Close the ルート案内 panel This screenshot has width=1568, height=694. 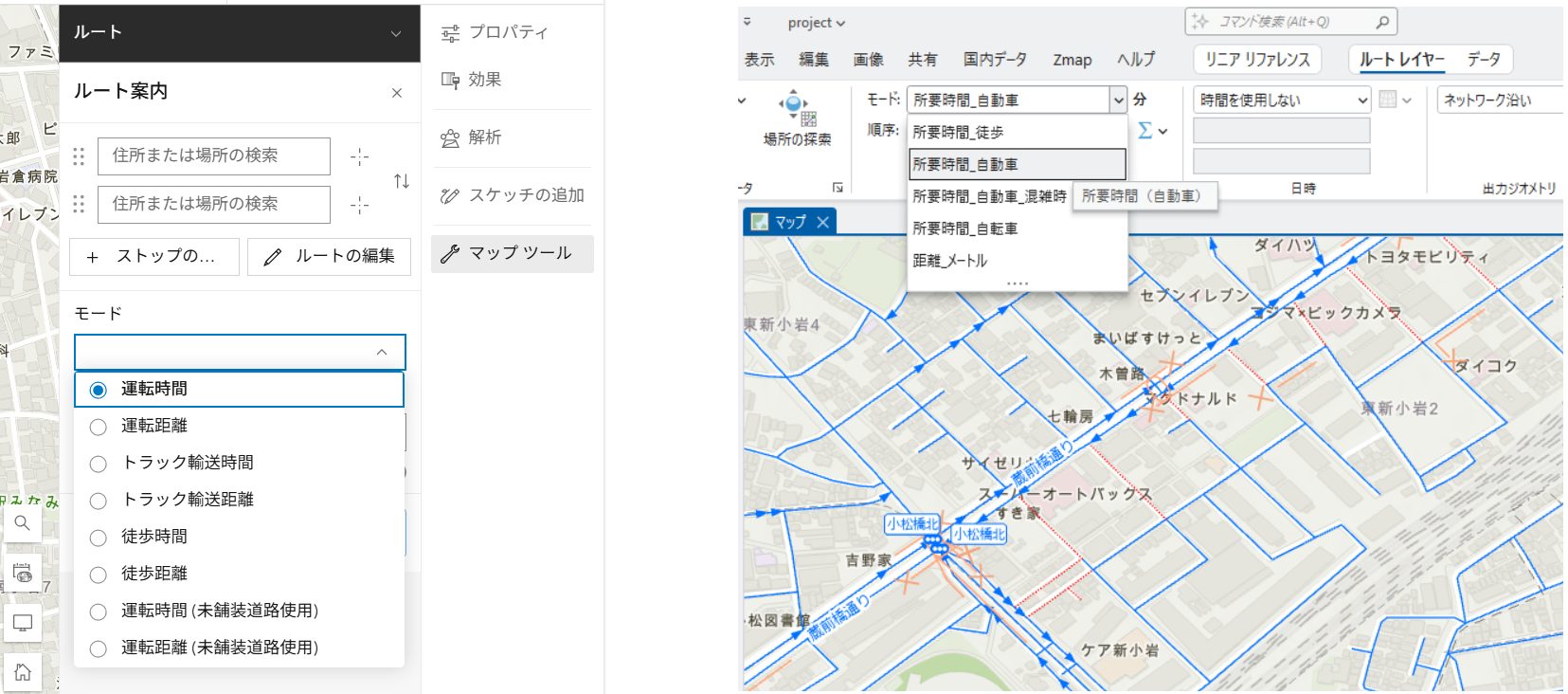point(397,93)
